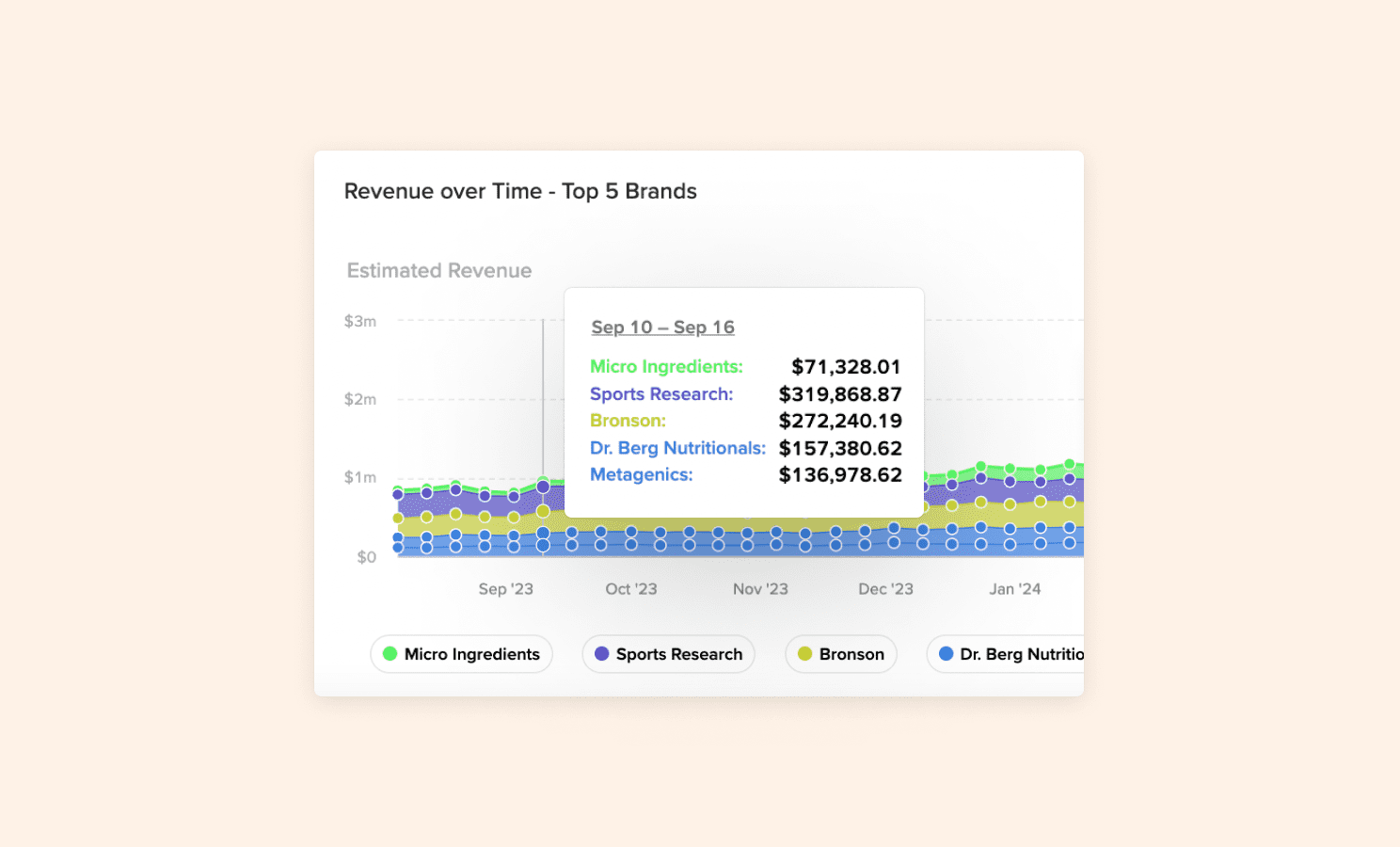Click the 'Sep 10 – Sep 16' tooltip date
This screenshot has width=1400, height=847.
click(662, 328)
